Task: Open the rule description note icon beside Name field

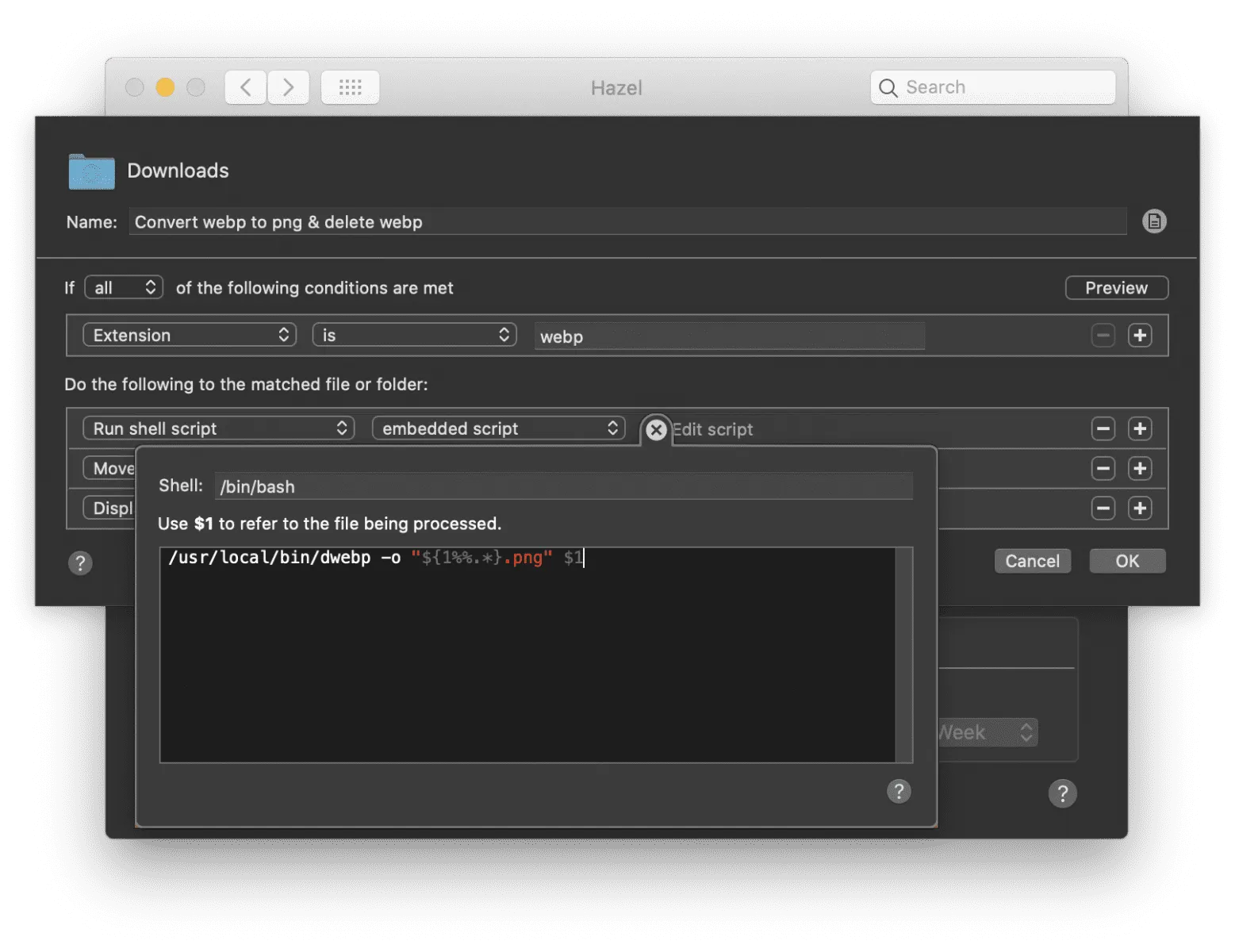Action: (1154, 221)
